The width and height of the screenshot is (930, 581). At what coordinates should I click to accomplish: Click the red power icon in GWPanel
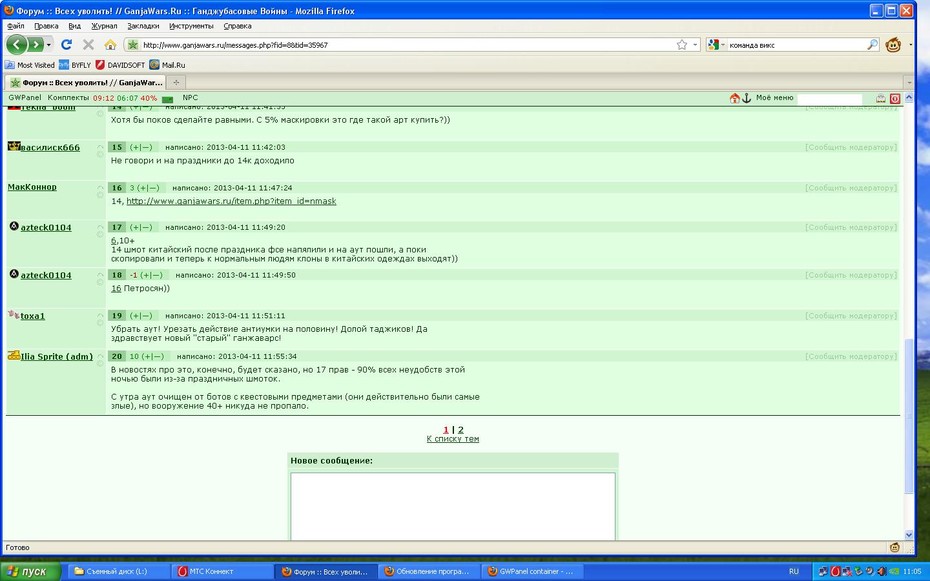(x=895, y=99)
